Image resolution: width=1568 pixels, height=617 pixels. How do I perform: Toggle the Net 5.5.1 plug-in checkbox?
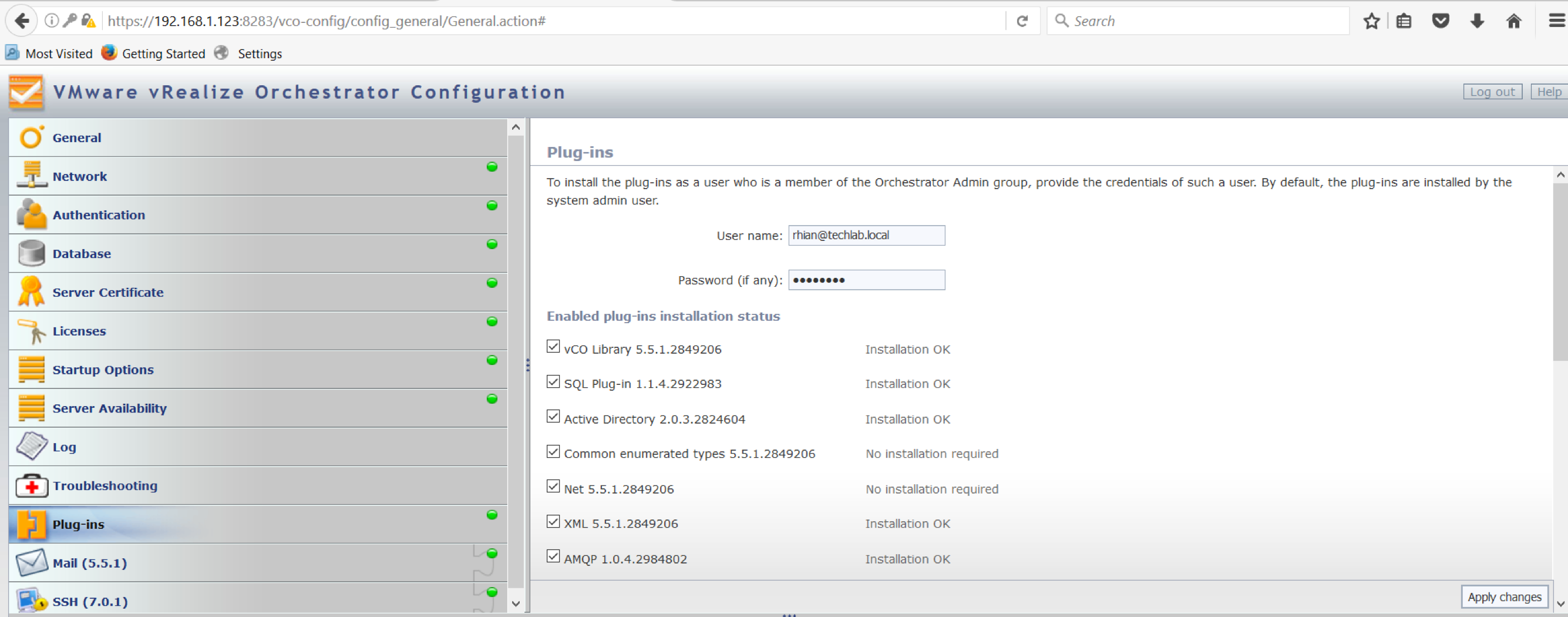(x=553, y=486)
